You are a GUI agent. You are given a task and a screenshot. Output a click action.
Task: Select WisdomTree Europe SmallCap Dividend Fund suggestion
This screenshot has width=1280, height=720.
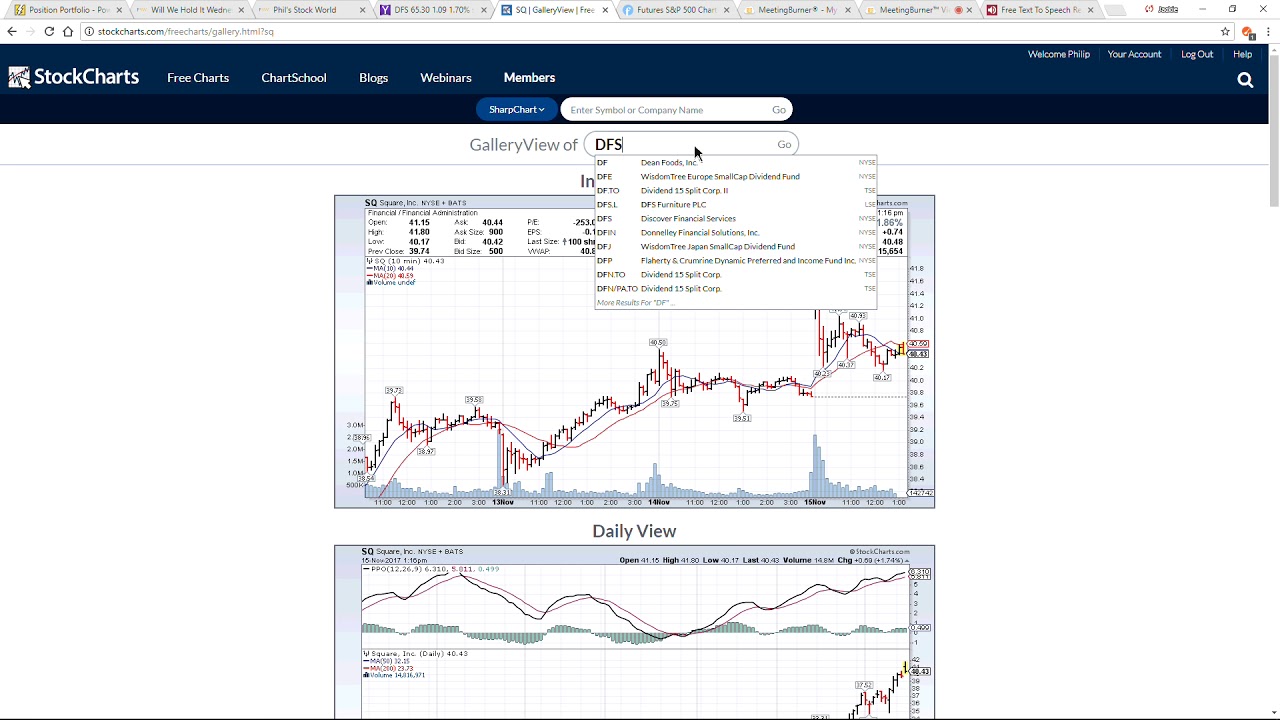pos(736,176)
